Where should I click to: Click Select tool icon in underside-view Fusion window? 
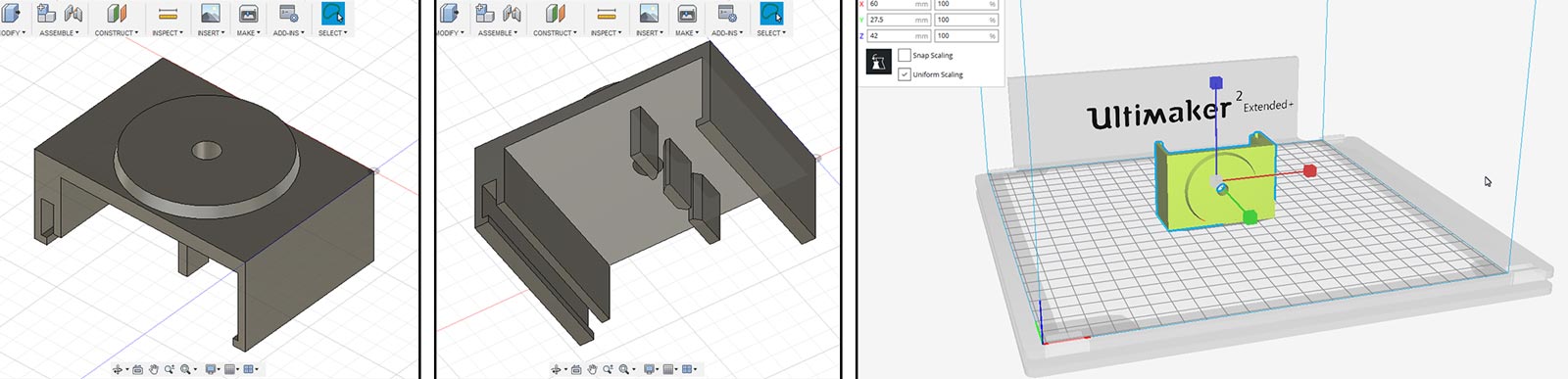click(771, 13)
